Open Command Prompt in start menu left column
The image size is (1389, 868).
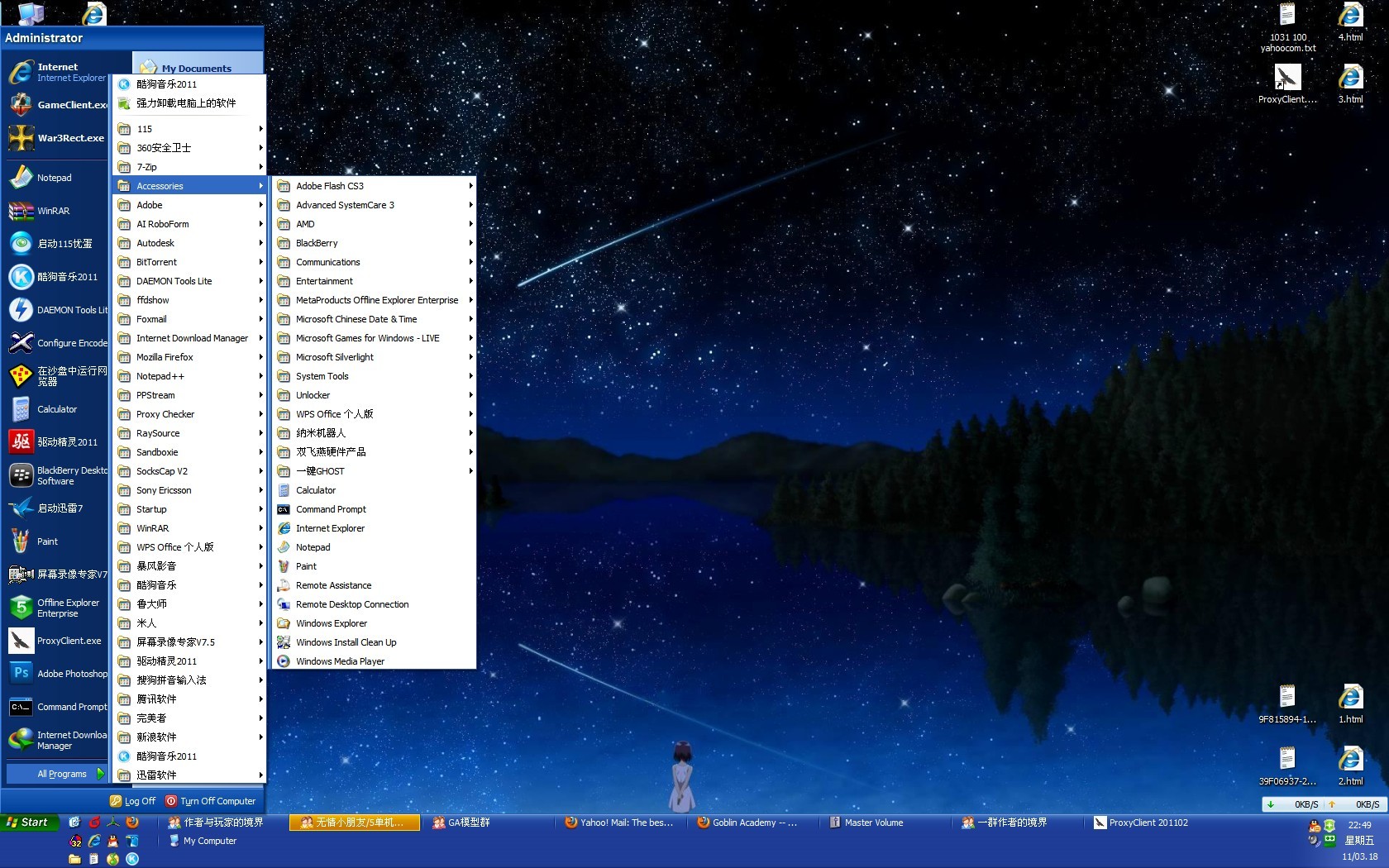56,707
